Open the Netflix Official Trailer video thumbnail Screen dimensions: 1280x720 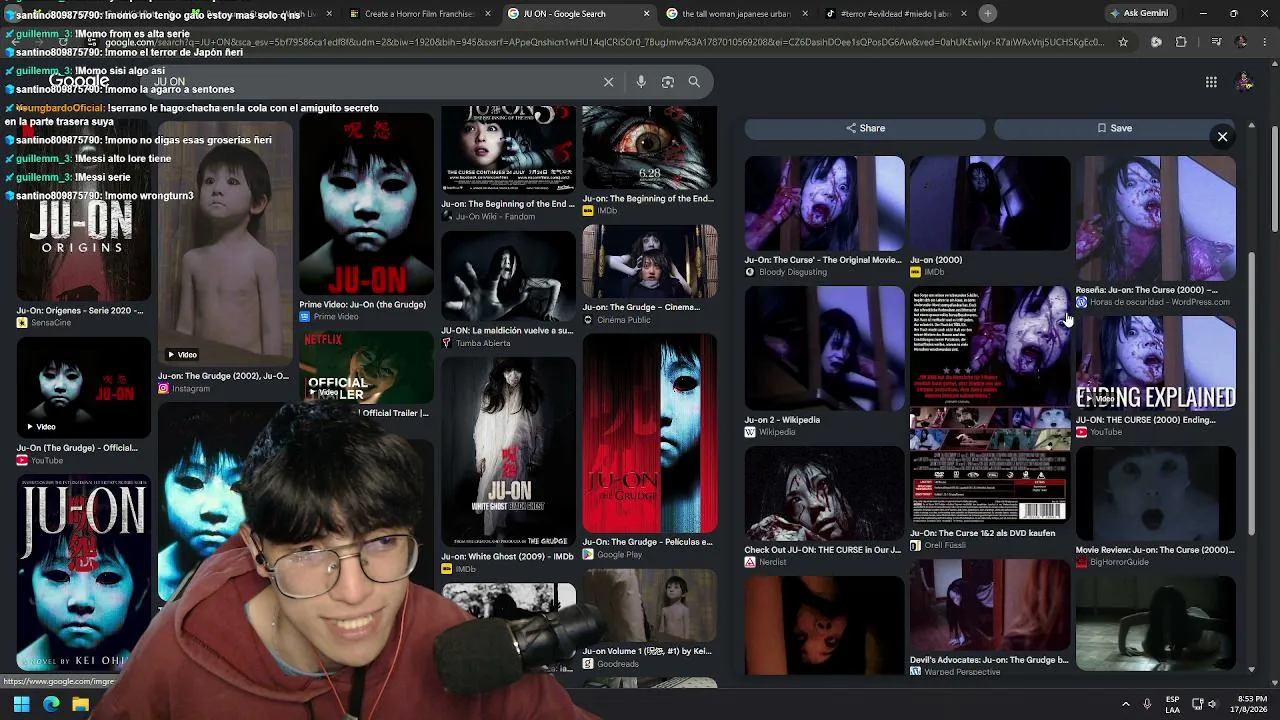[x=366, y=368]
